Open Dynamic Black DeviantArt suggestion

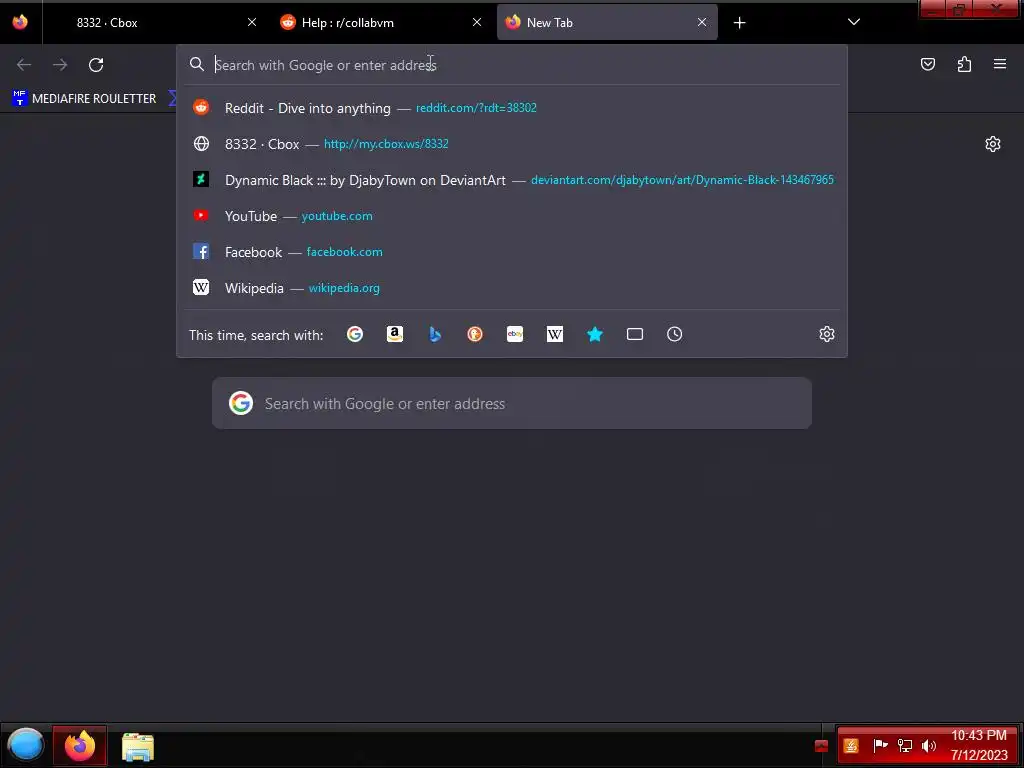pos(512,180)
